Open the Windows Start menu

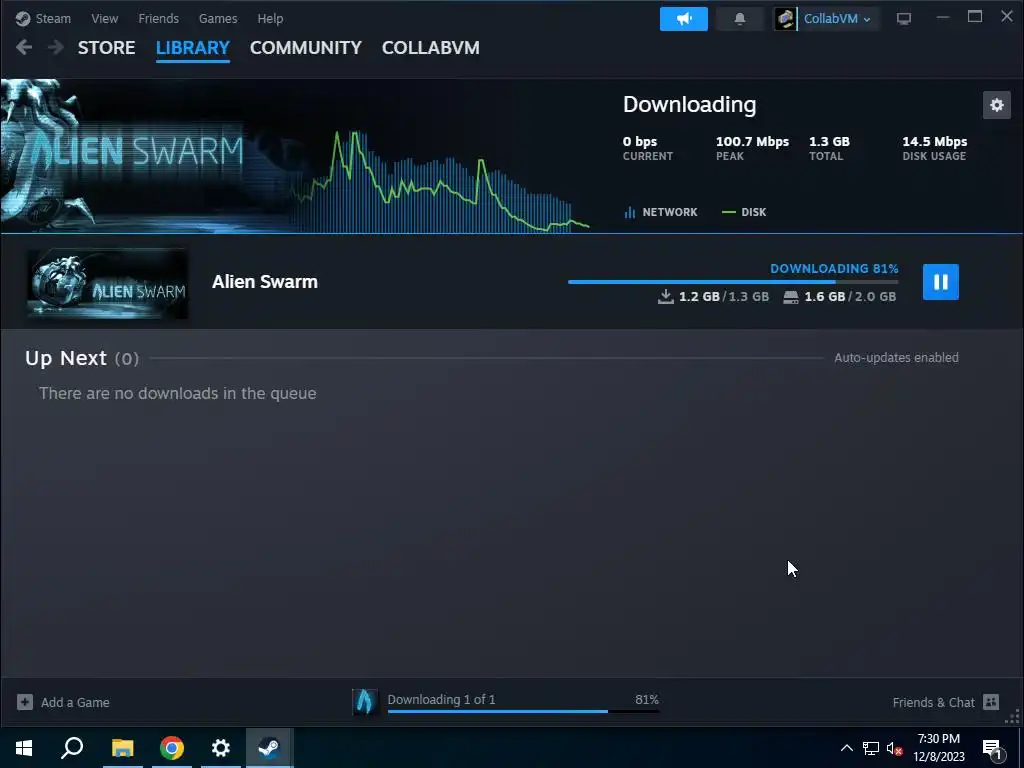click(24, 748)
